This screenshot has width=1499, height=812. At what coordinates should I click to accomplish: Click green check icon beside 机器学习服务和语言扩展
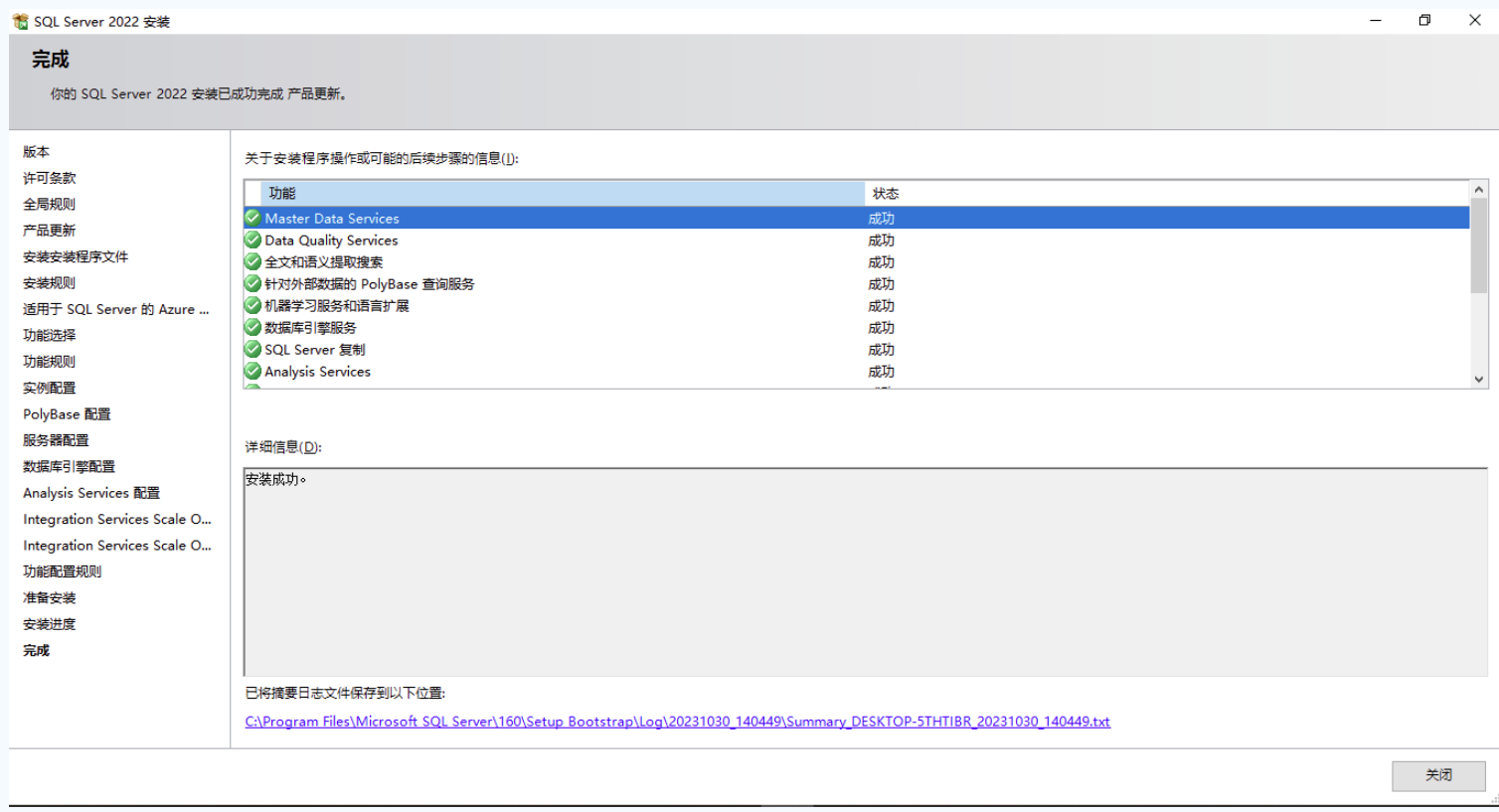point(253,305)
